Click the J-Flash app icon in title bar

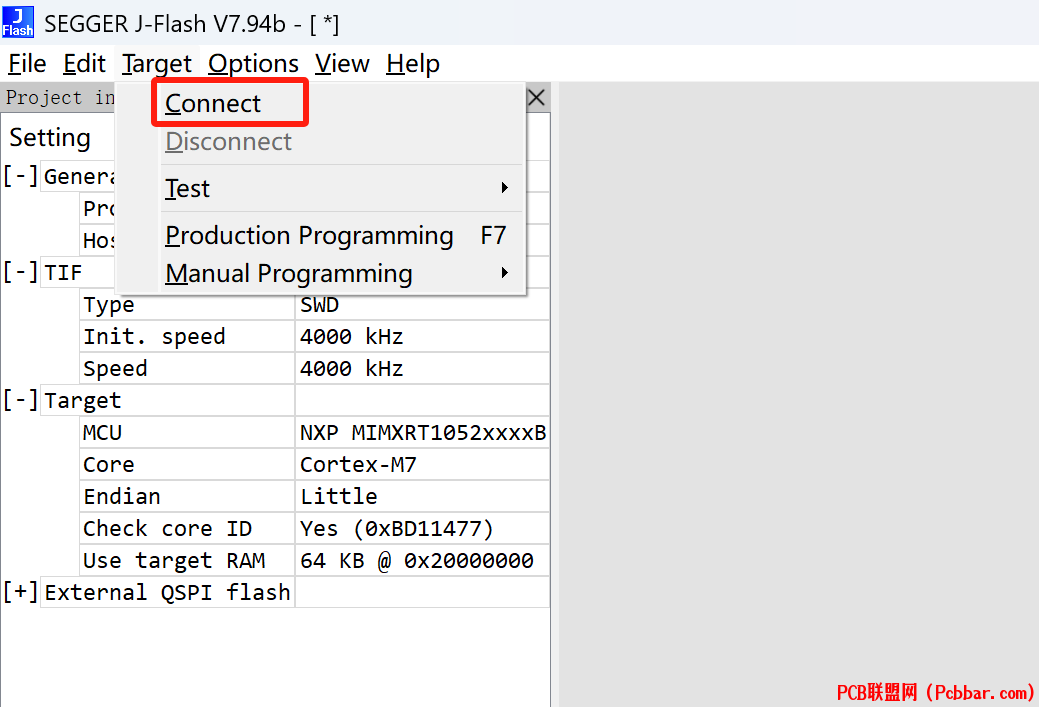pyautogui.click(x=18, y=22)
